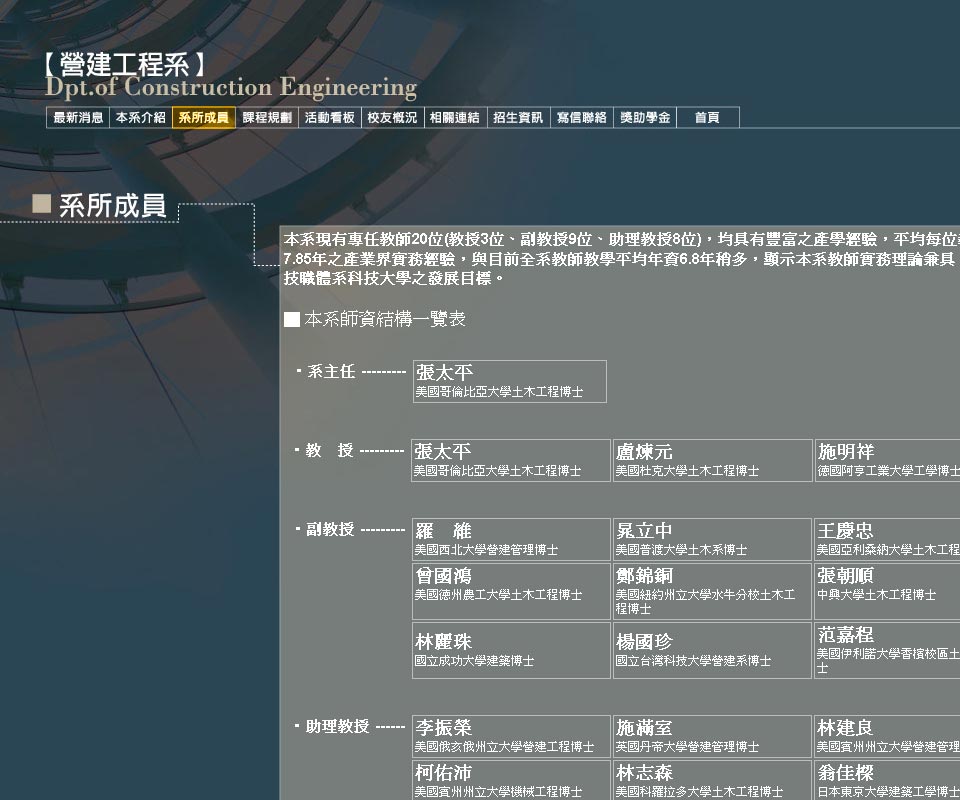The height and width of the screenshot is (800, 960).
Task: Click the 本系師資結構一覽表 section title
Action: [385, 318]
